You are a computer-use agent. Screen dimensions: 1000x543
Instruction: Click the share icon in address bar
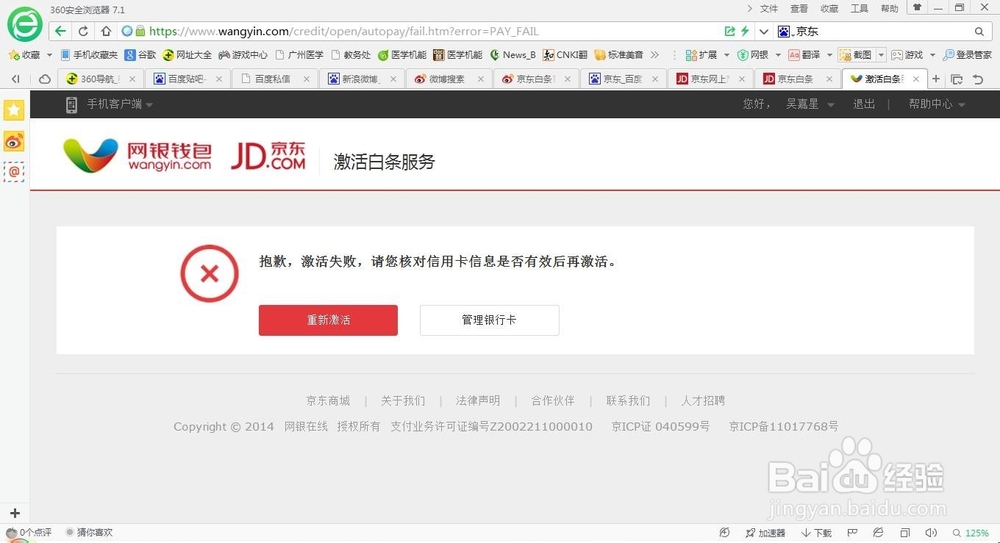730,31
